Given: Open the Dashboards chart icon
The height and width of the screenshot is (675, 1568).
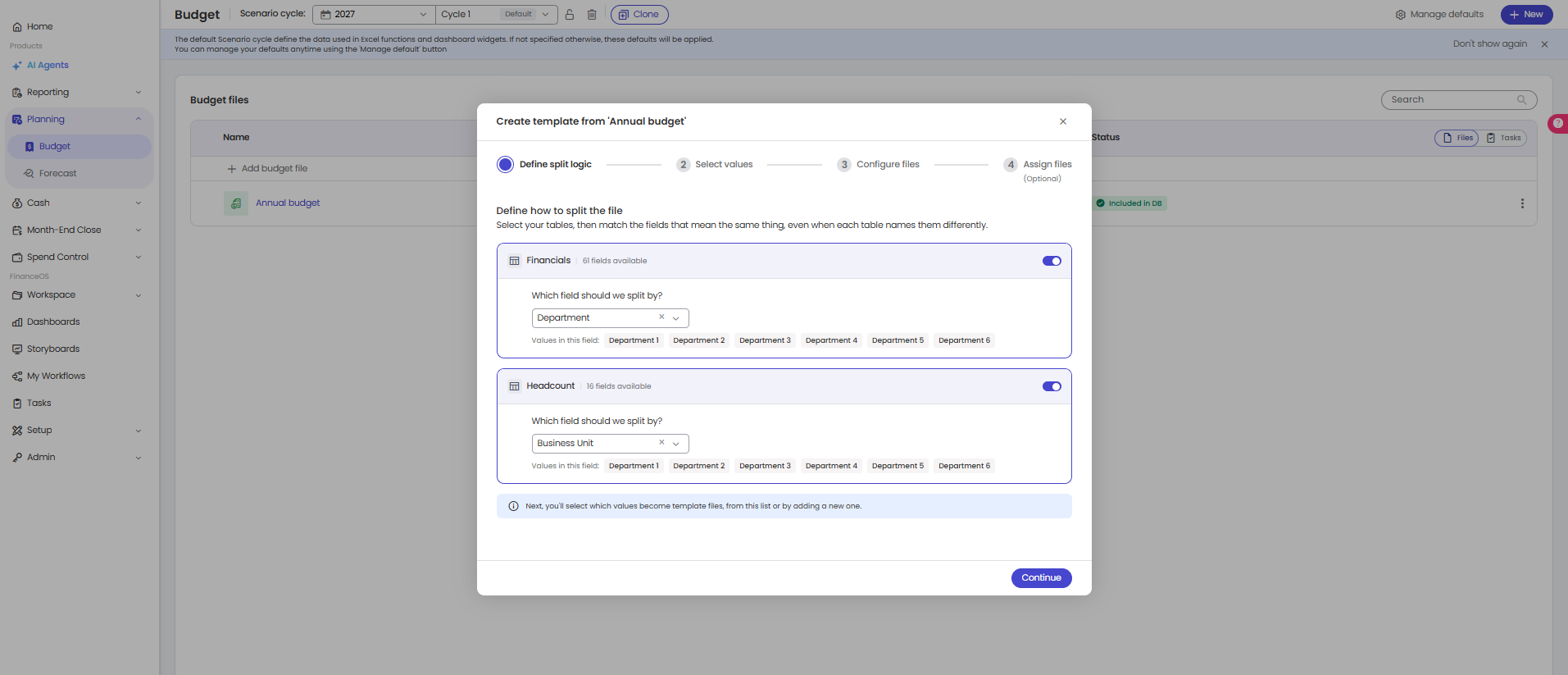Looking at the screenshot, I should [x=17, y=322].
